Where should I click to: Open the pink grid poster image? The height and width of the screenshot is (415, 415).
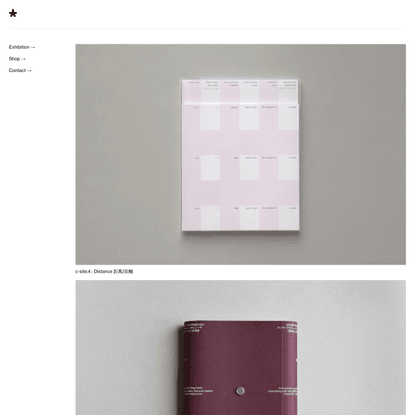240,154
